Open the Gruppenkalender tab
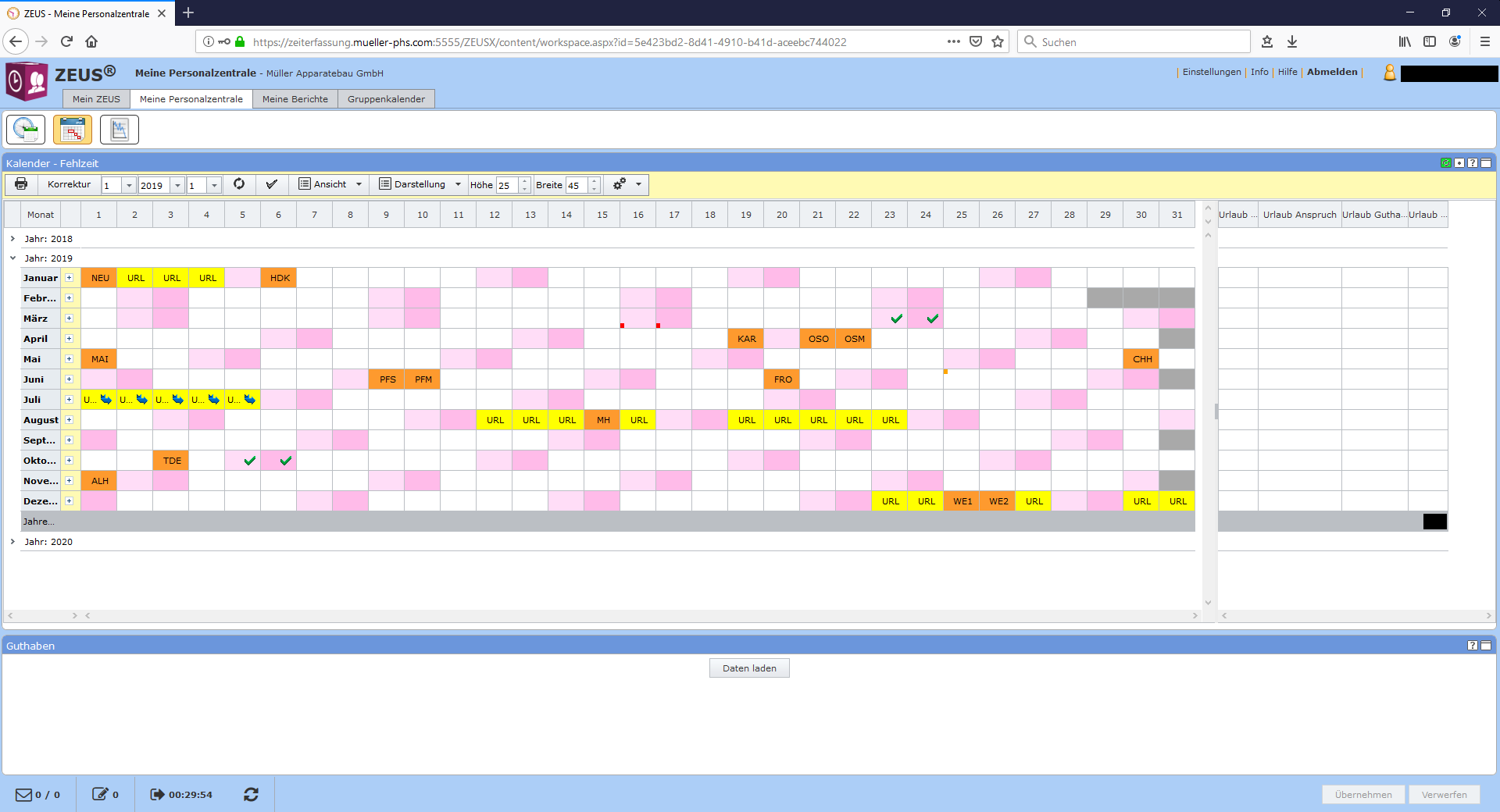The width and height of the screenshot is (1500, 812). 386,99
